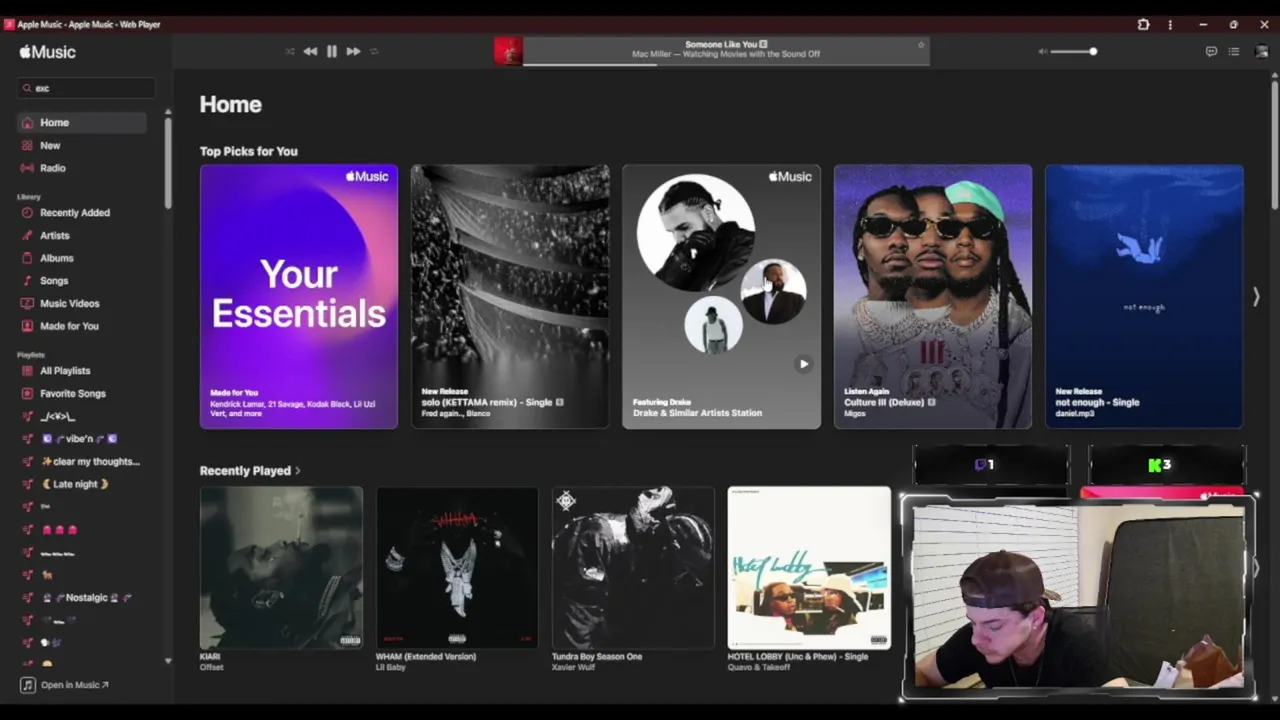Screen dimensions: 1280x720
Task: Click the song progress bar
Action: (726, 64)
